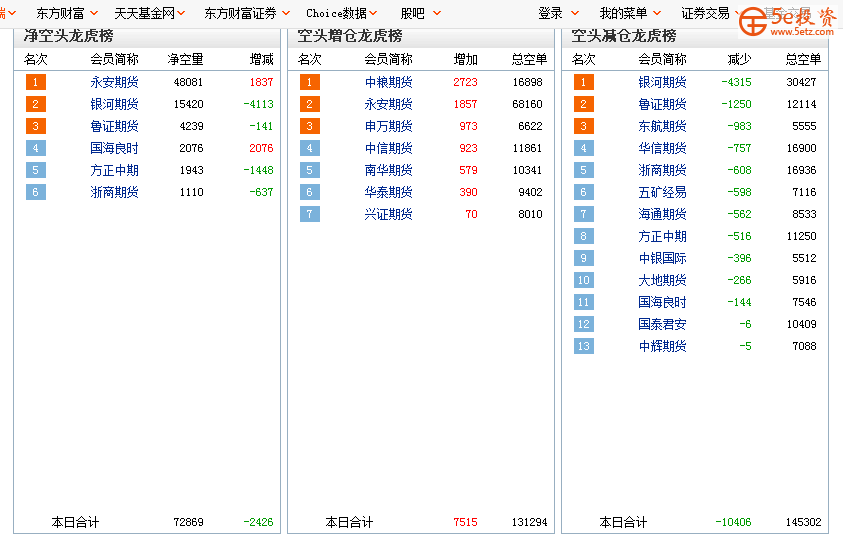Select daily total 72869
Viewport: 843px width, 548px height.
pyautogui.click(x=188, y=522)
